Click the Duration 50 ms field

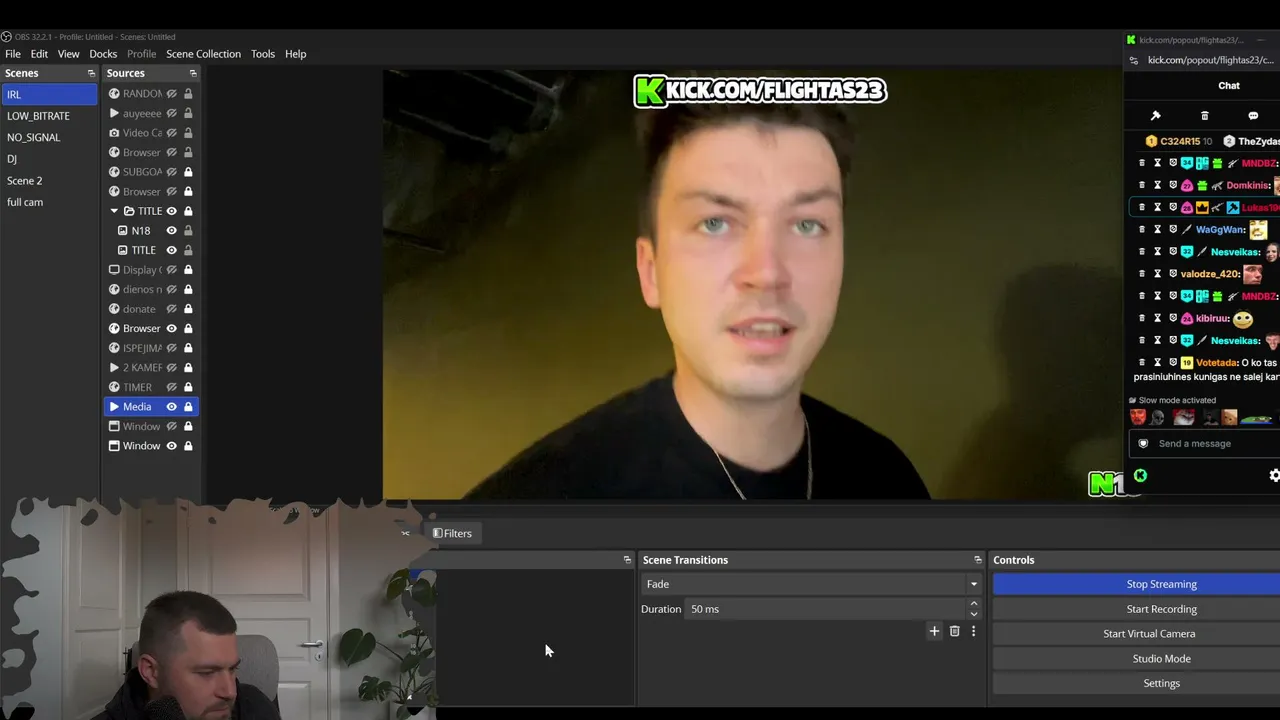[x=827, y=609]
